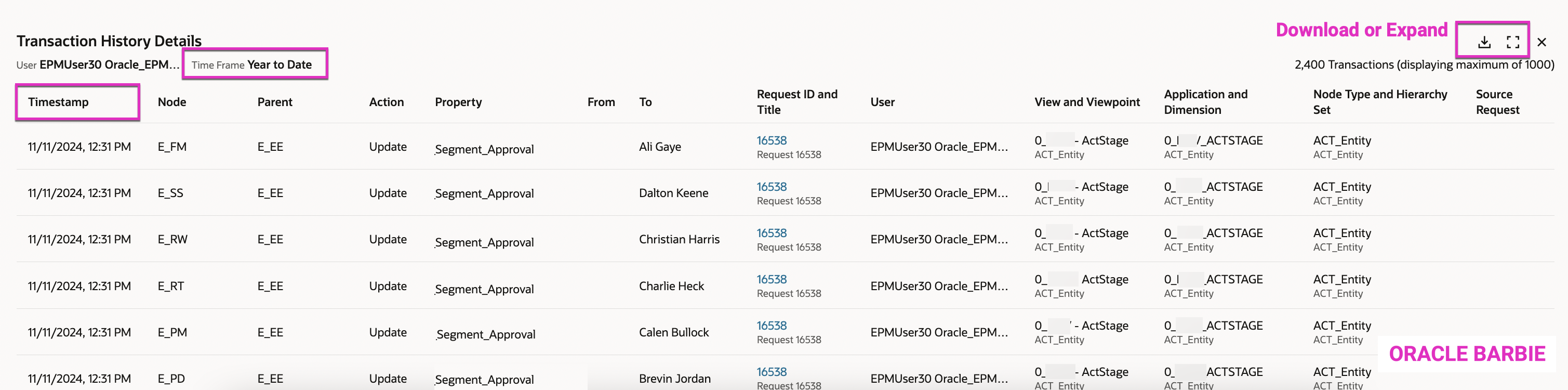The width and height of the screenshot is (1568, 390).
Task: Open request 16538 link in E_RT row
Action: [771, 279]
